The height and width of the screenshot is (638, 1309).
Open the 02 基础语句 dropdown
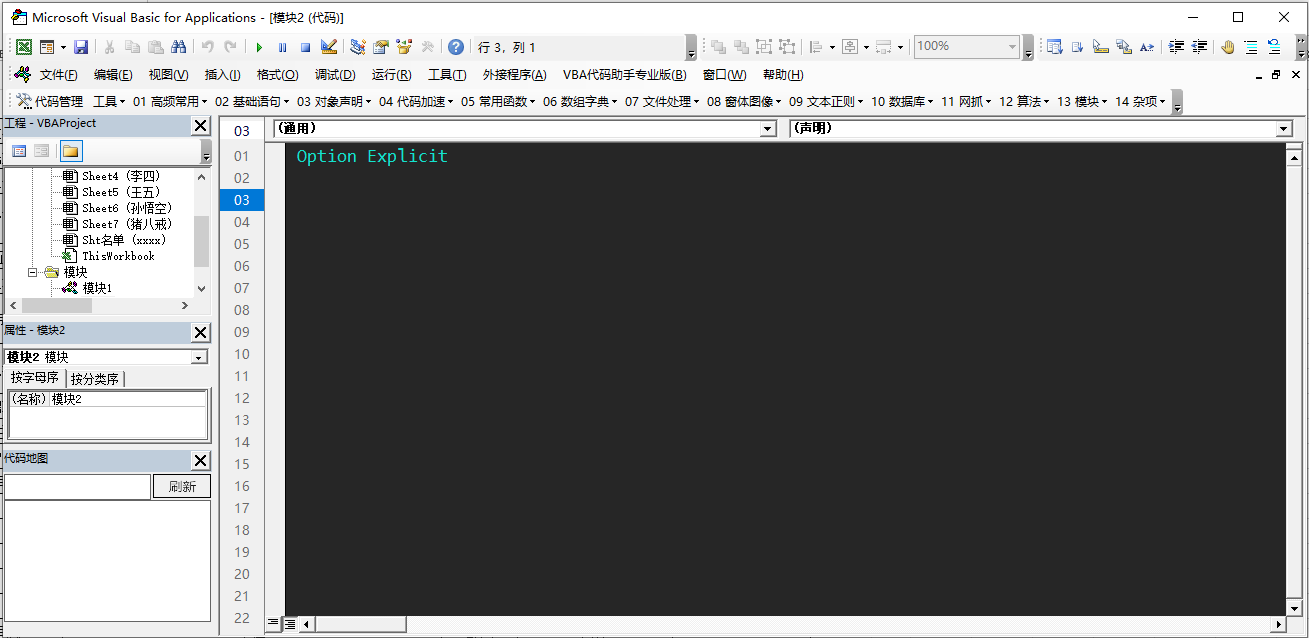click(x=251, y=101)
